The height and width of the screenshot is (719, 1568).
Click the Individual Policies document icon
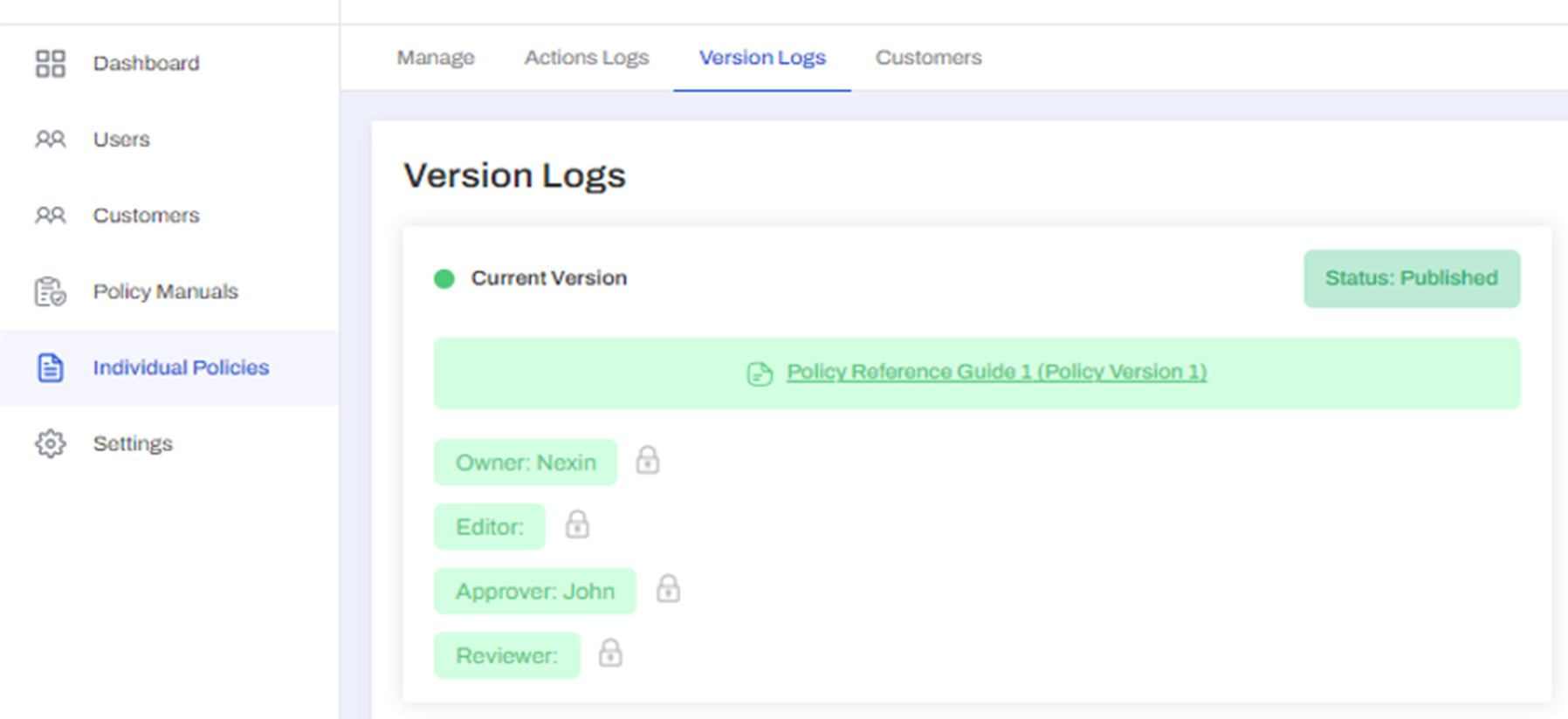tap(50, 367)
